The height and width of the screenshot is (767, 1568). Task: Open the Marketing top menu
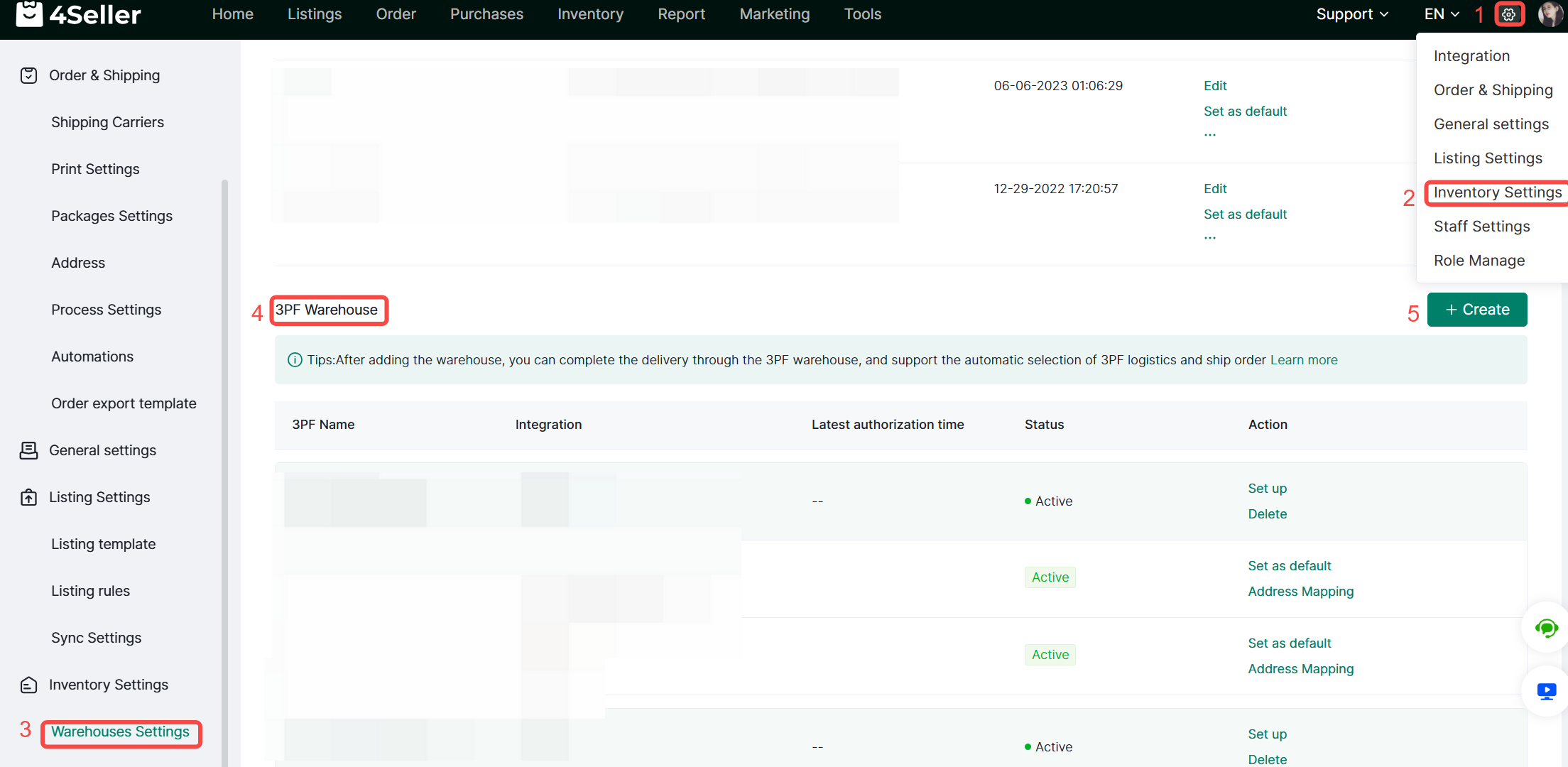pyautogui.click(x=774, y=14)
